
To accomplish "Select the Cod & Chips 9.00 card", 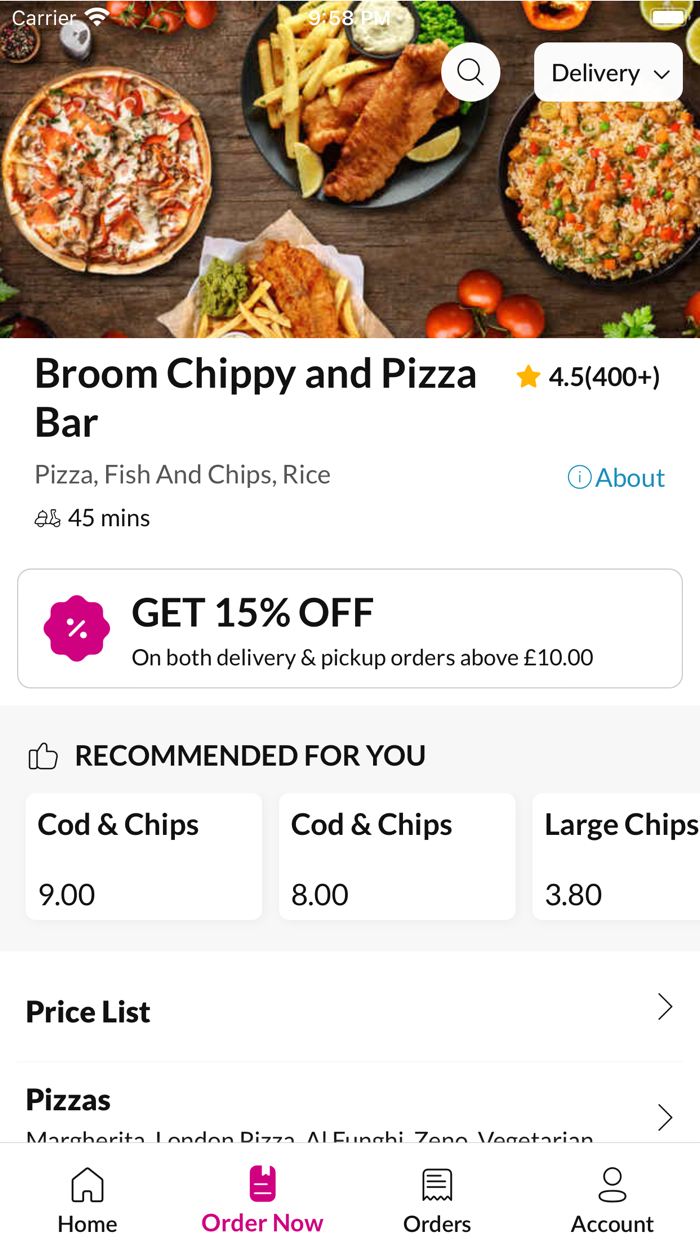I will 143,856.
